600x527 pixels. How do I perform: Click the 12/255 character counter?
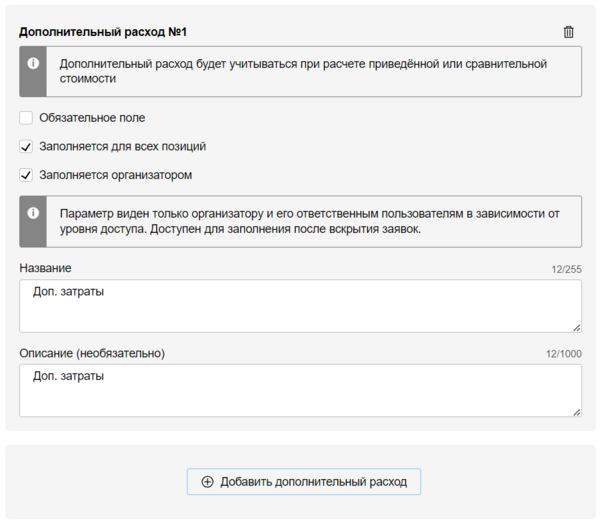(x=566, y=270)
